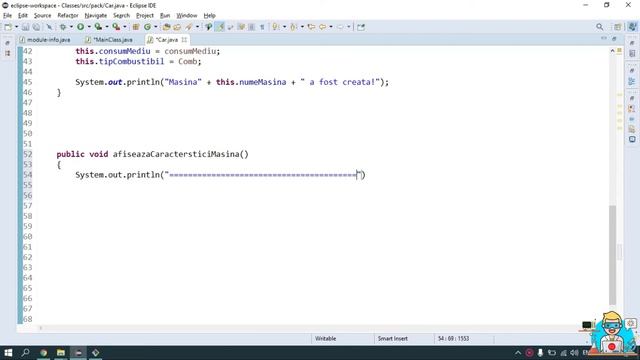Click the Back navigation arrow icon

[322, 27]
